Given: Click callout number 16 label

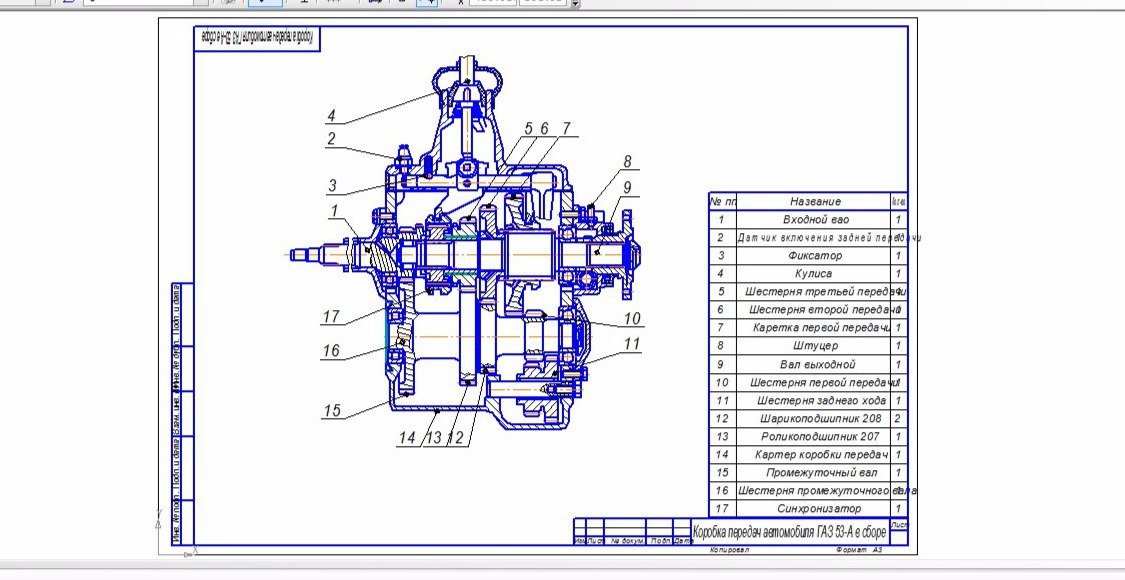Looking at the screenshot, I should (x=331, y=350).
